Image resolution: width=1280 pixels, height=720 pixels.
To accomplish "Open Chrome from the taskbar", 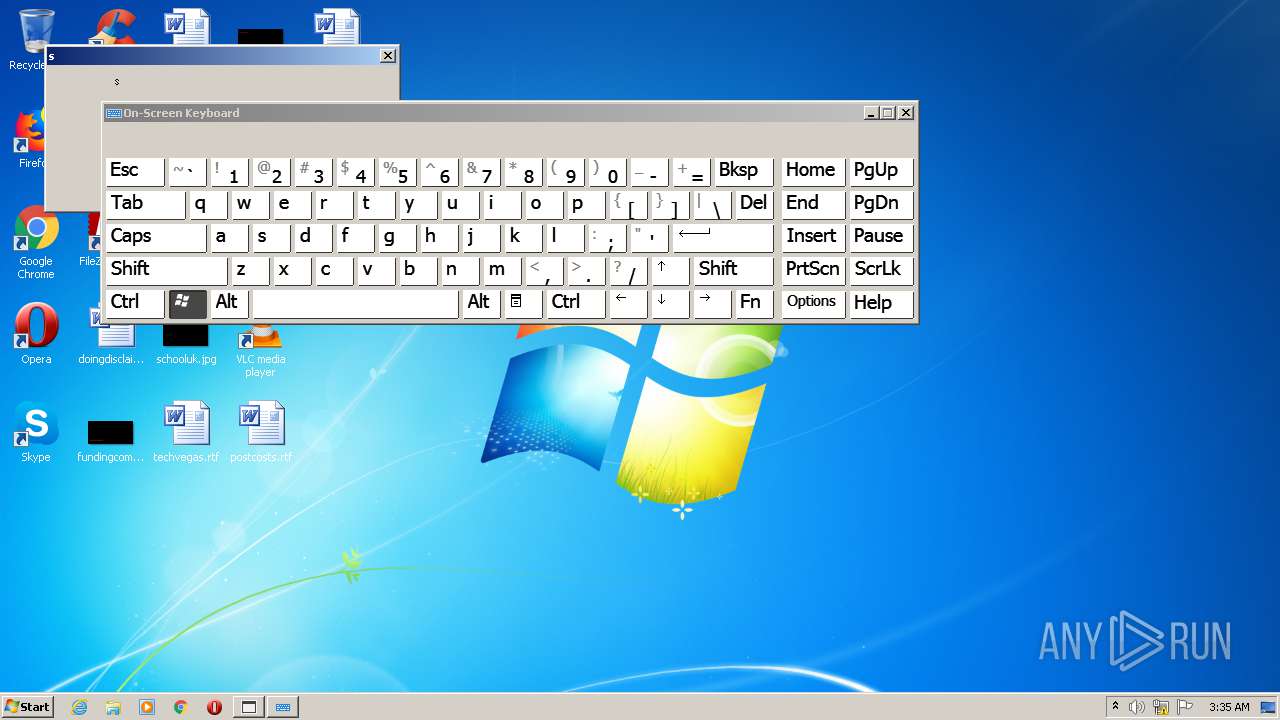I will (x=181, y=707).
